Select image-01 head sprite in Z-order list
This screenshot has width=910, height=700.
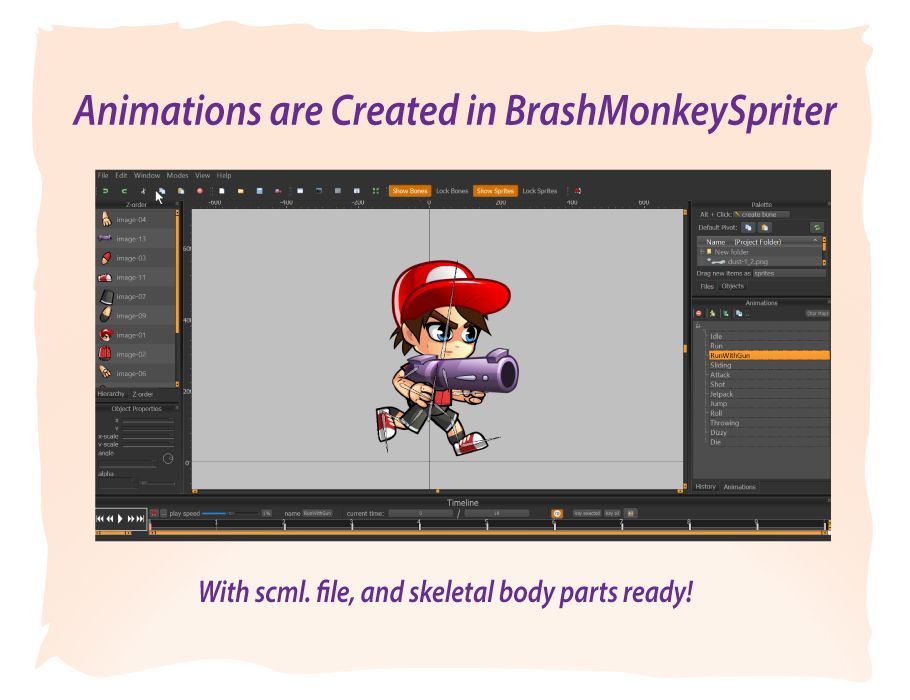[x=136, y=335]
